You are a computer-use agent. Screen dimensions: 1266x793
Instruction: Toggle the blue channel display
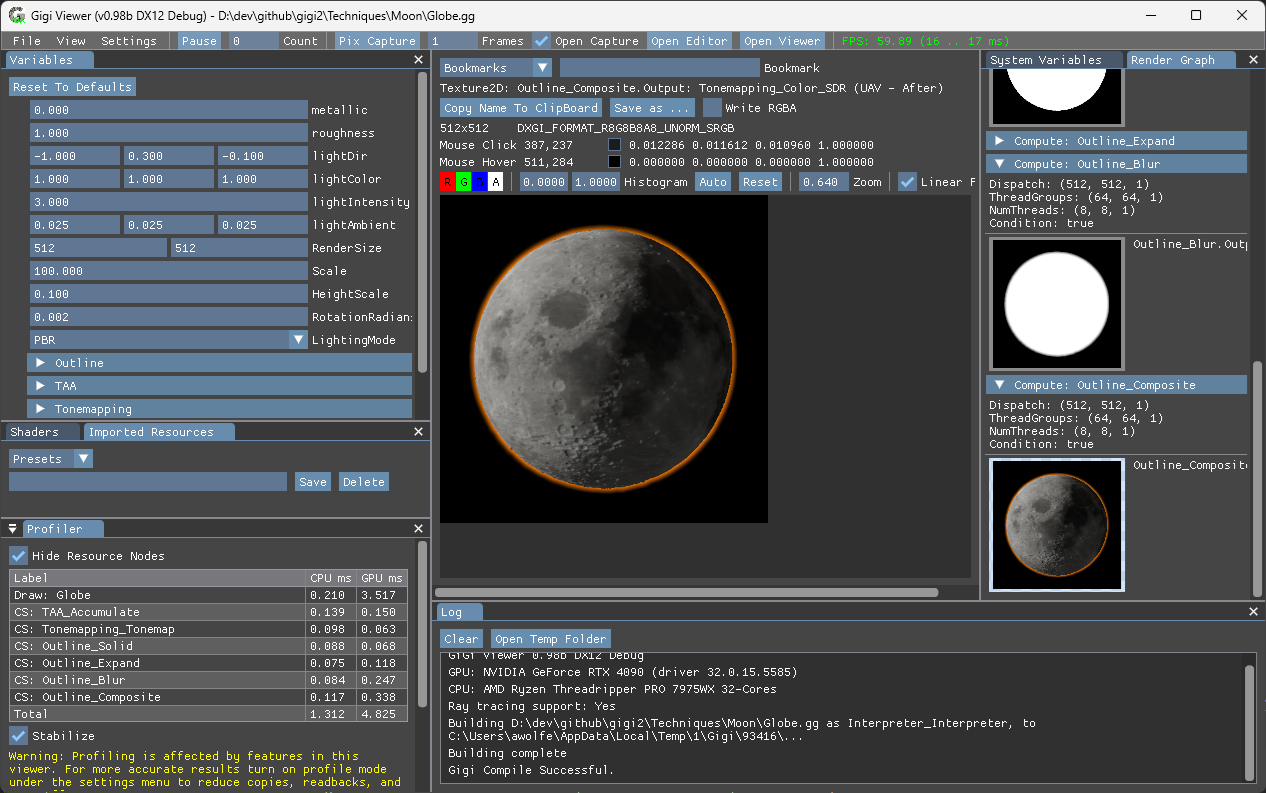pyautogui.click(x=477, y=181)
